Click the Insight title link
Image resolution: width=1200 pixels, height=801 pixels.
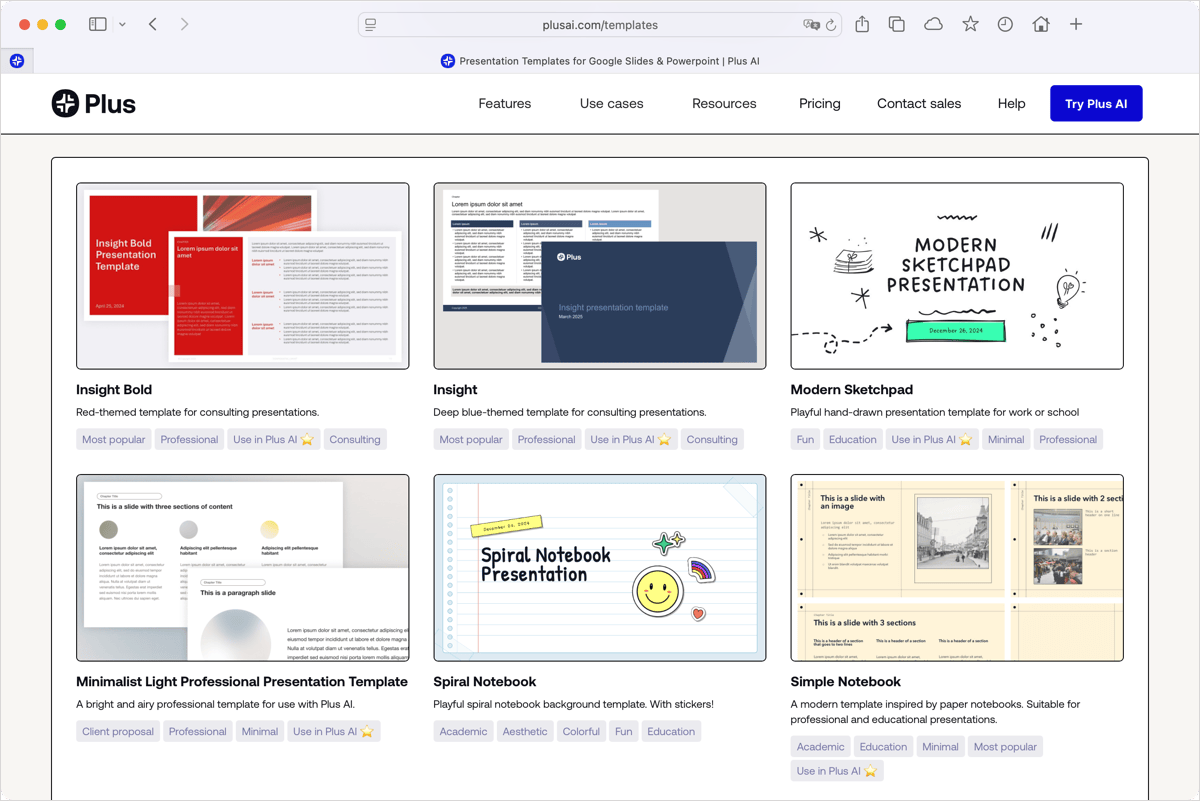[455, 390]
